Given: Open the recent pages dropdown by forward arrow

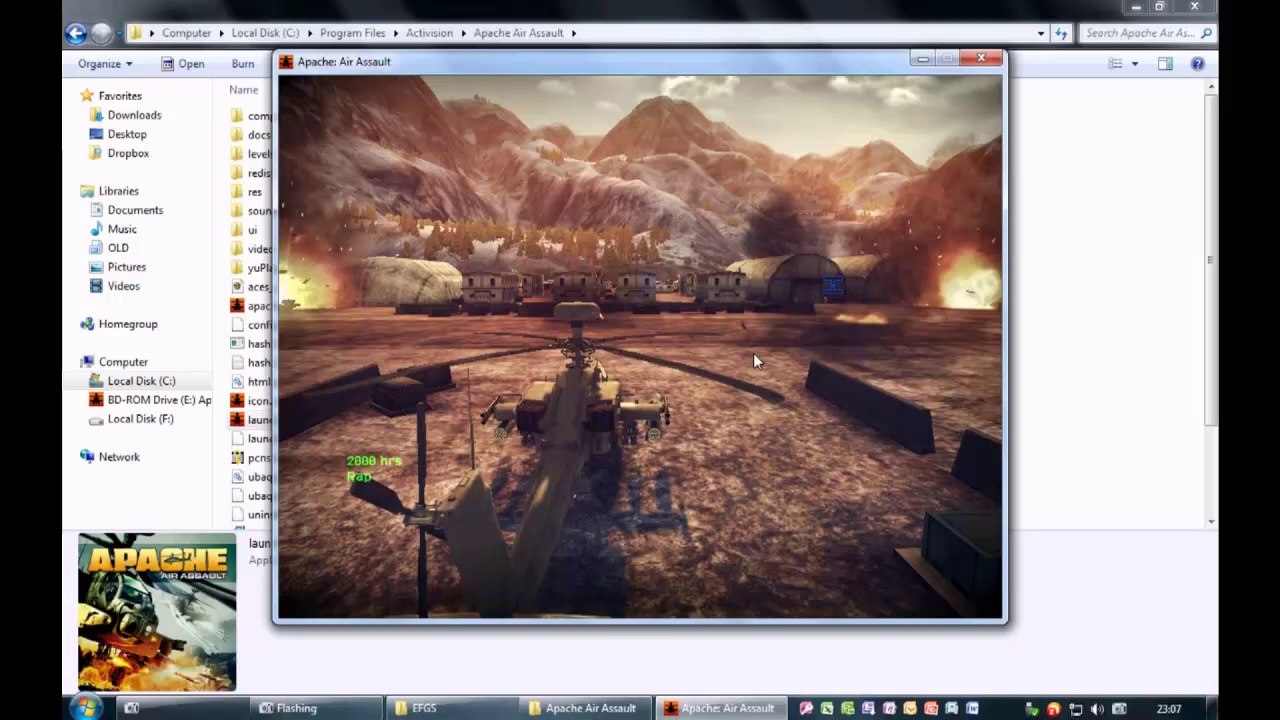Looking at the screenshot, I should click(x=120, y=33).
